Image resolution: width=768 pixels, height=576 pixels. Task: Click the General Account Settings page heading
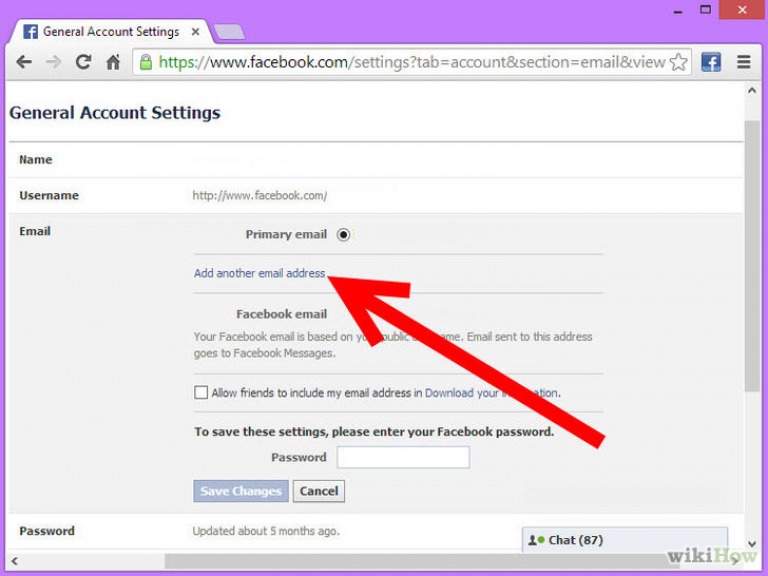pos(115,113)
